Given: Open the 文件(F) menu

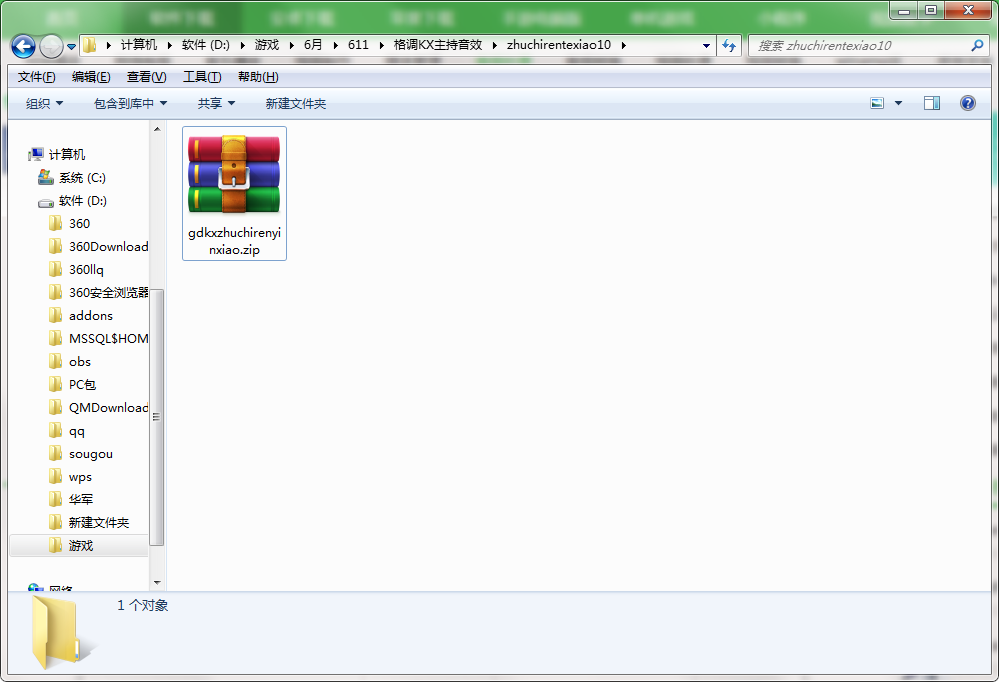Looking at the screenshot, I should (x=36, y=77).
